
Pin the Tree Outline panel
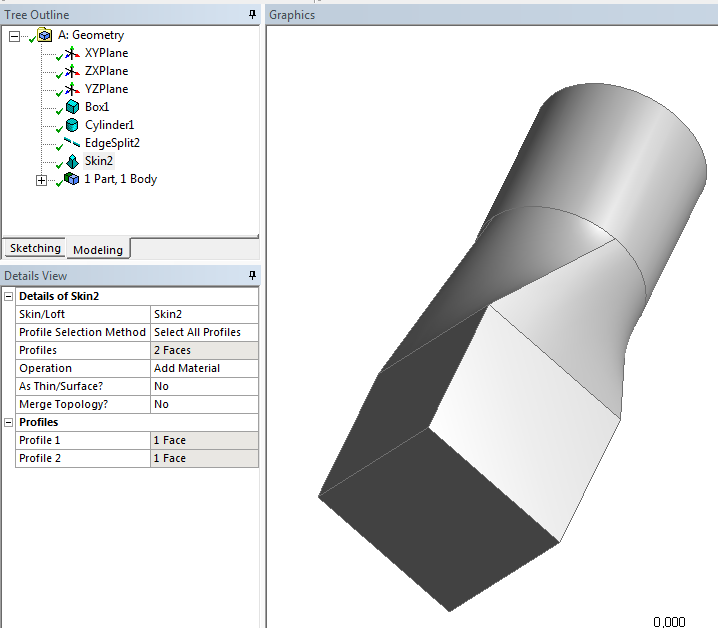click(x=252, y=15)
